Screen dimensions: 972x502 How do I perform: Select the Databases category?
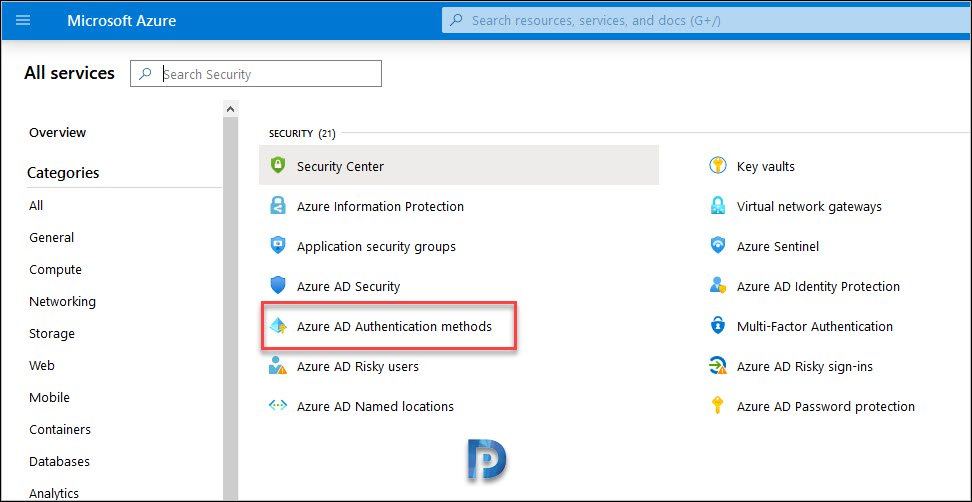pos(59,461)
